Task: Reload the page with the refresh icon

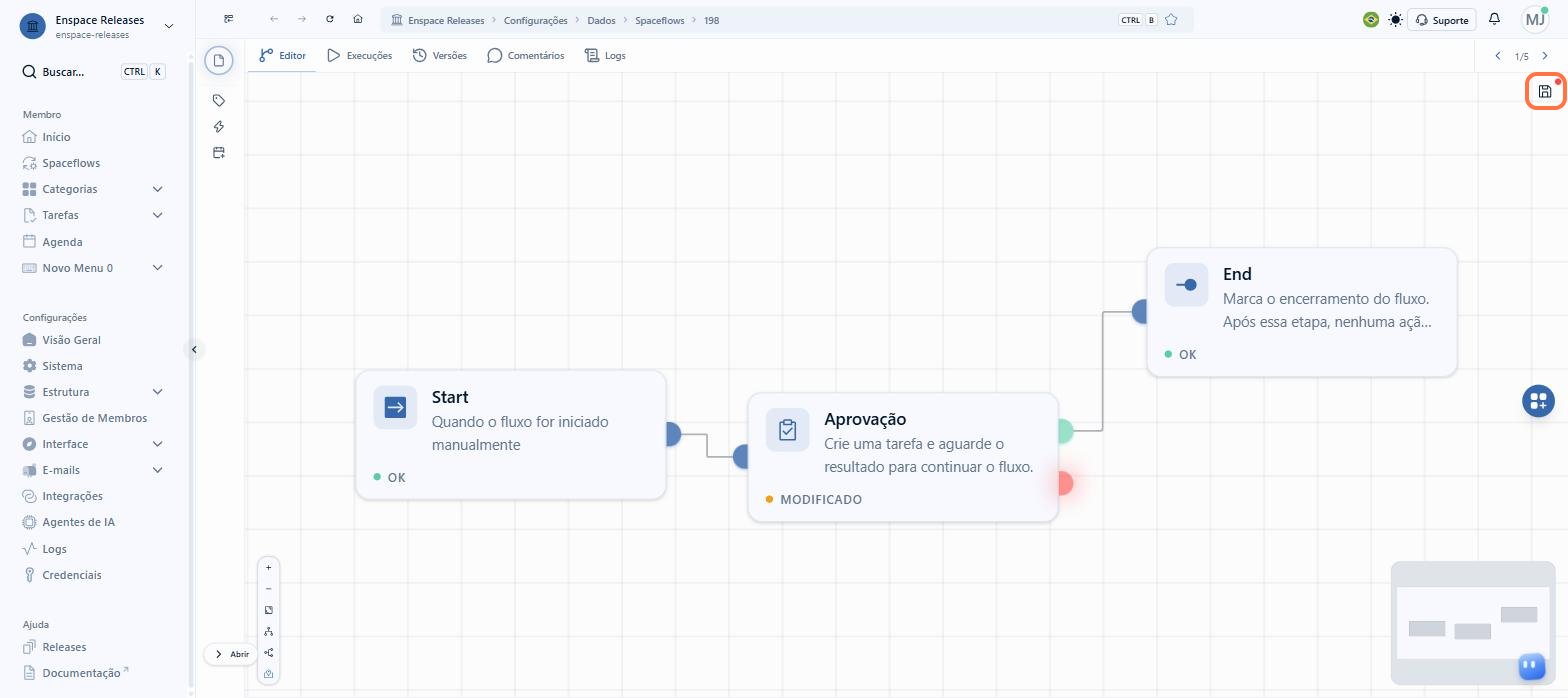Action: point(330,19)
